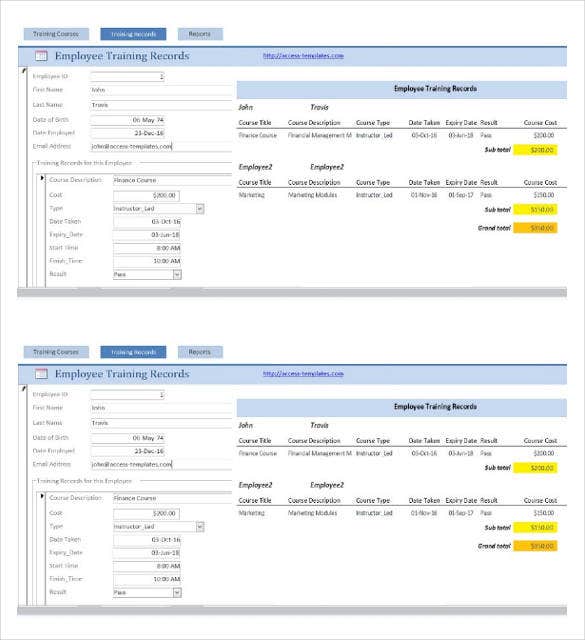Screen dimensions: 585x640
Task: Open Training Courses tab in upper form
Action: click(x=56, y=34)
